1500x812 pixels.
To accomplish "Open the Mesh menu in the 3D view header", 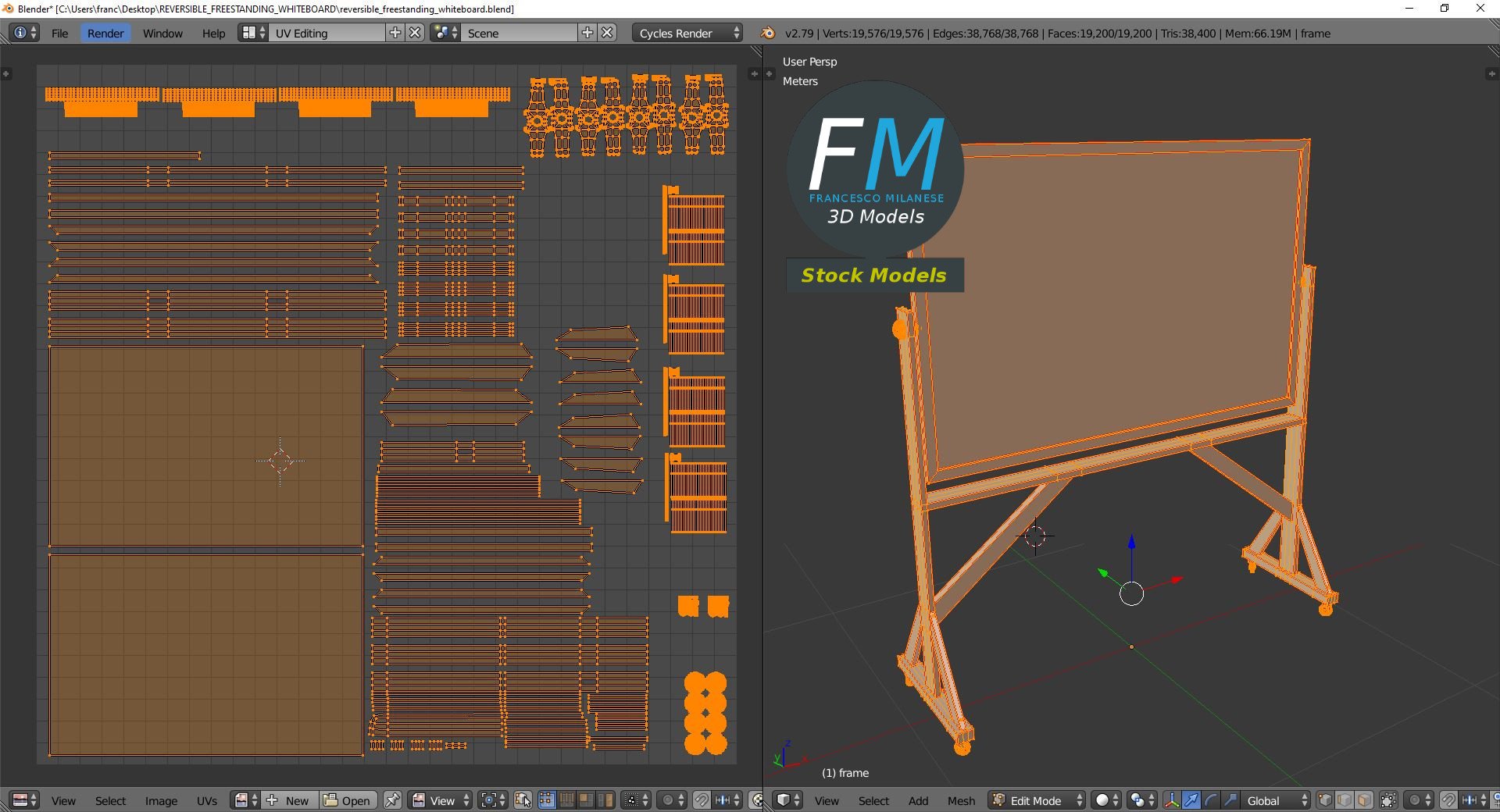I will (961, 800).
